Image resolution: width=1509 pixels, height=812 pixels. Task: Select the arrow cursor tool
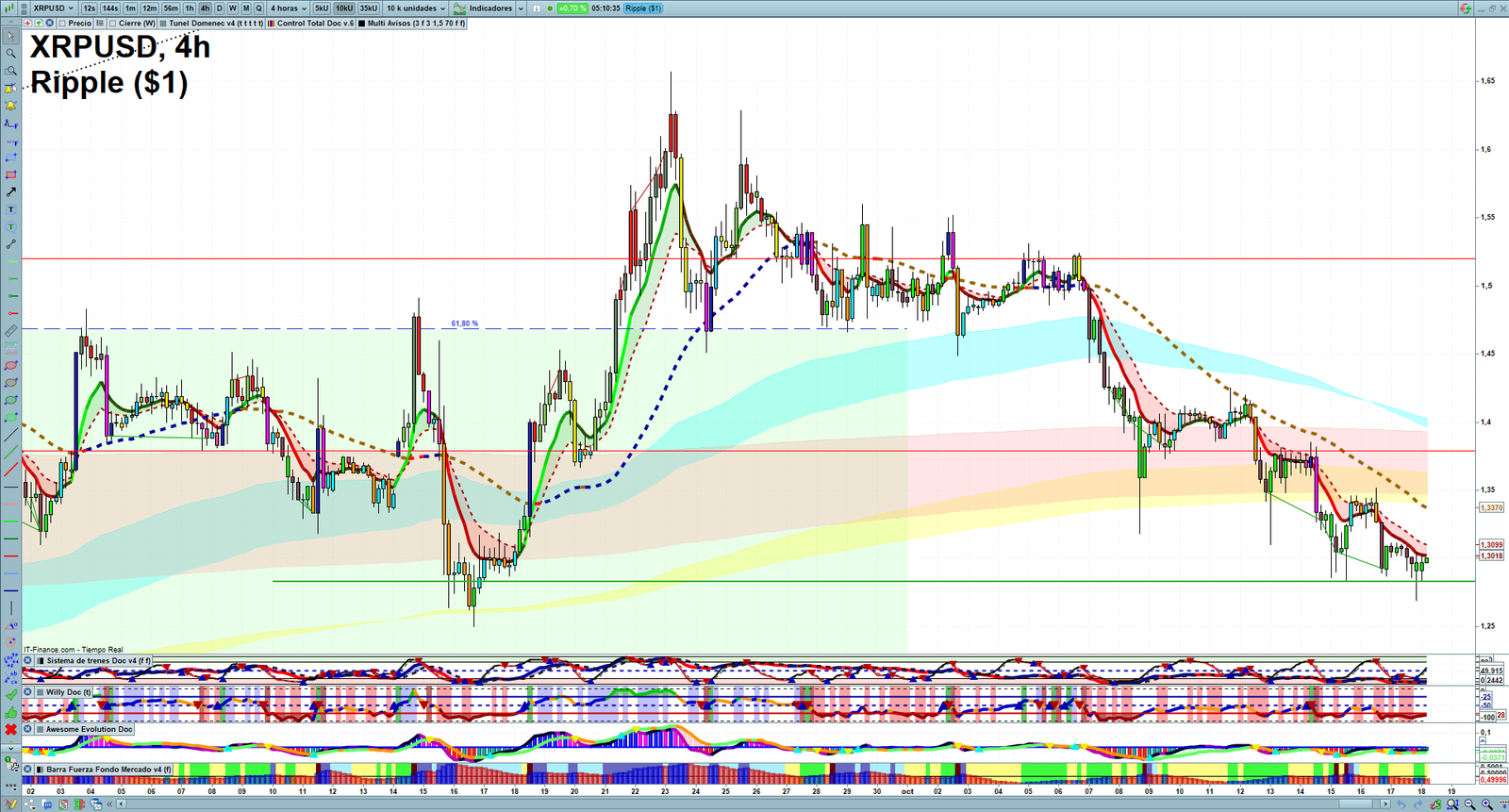[x=10, y=36]
